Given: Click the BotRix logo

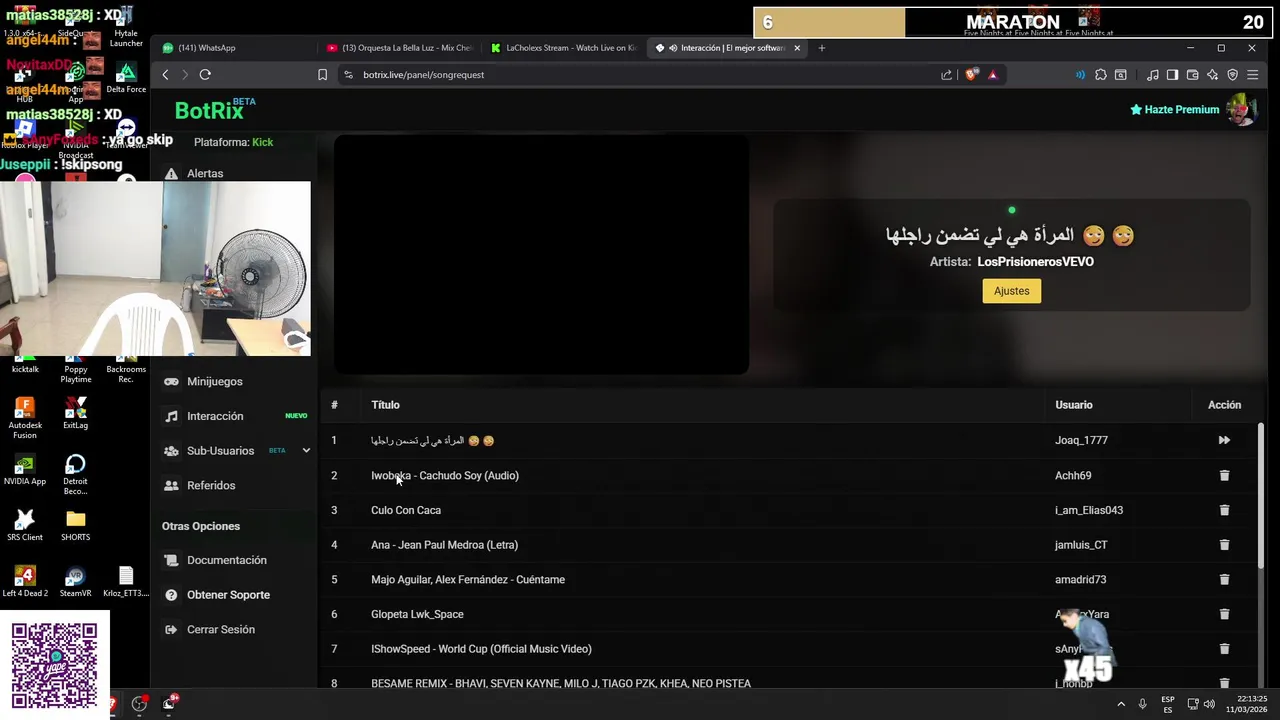Looking at the screenshot, I should [214, 110].
